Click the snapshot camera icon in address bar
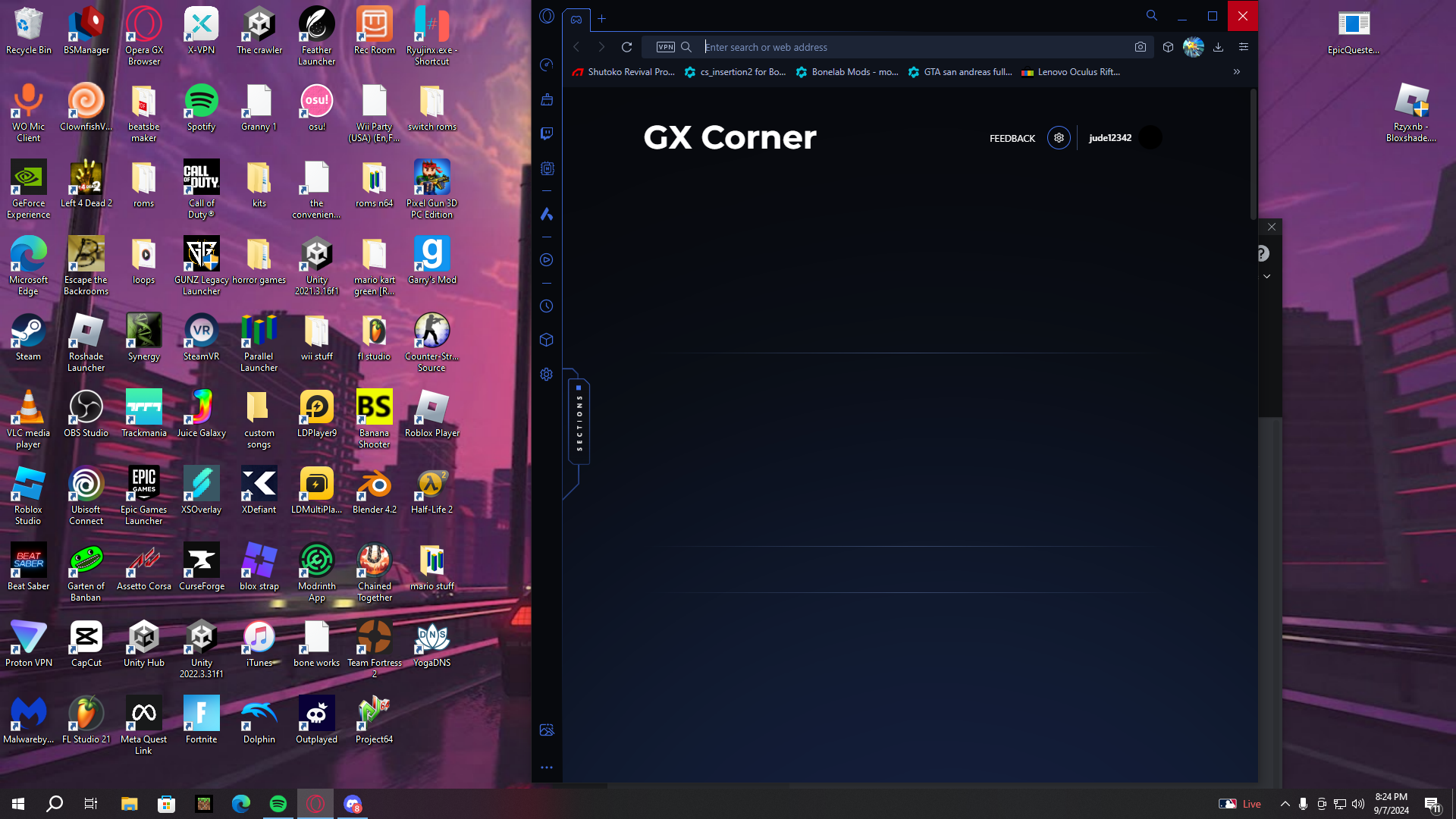 [1140, 47]
